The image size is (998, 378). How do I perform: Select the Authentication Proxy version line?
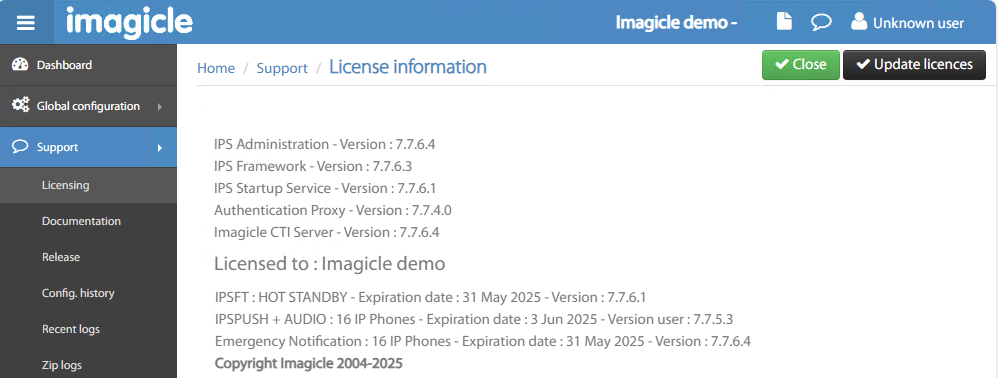333,210
